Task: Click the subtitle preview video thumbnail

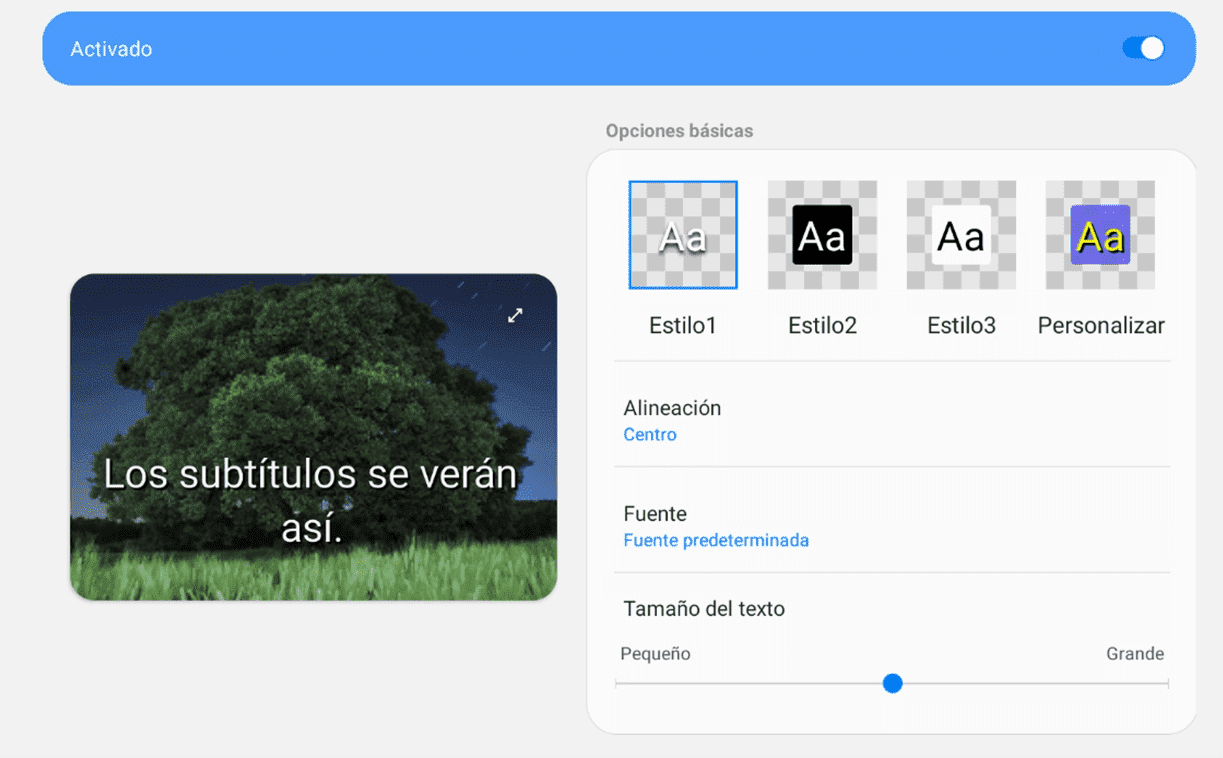Action: [312, 437]
